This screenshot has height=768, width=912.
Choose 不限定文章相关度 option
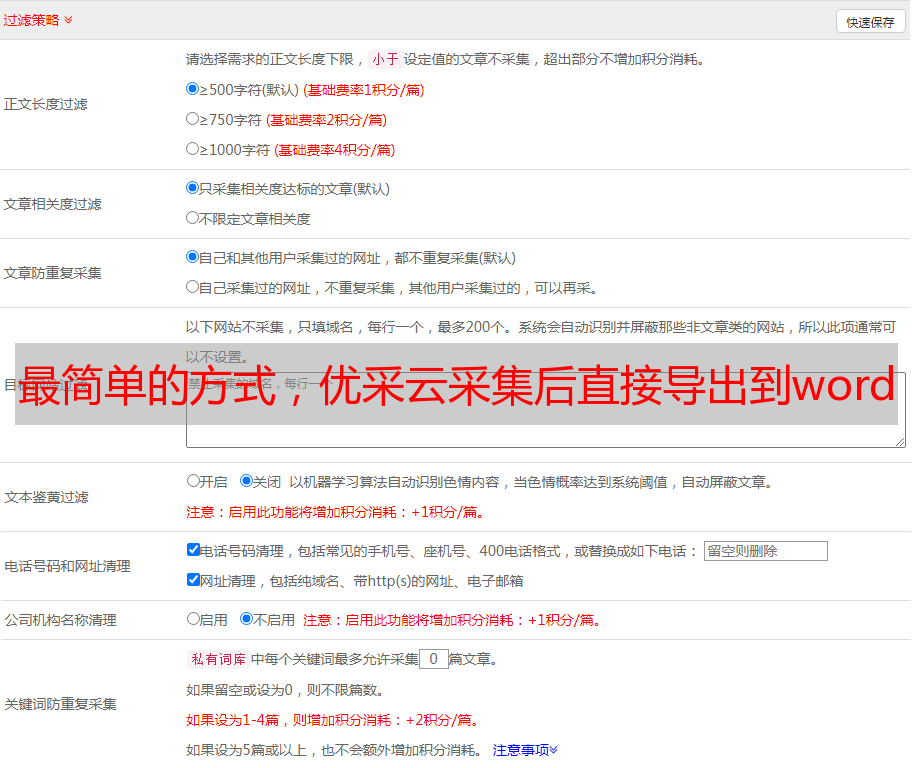coord(193,218)
